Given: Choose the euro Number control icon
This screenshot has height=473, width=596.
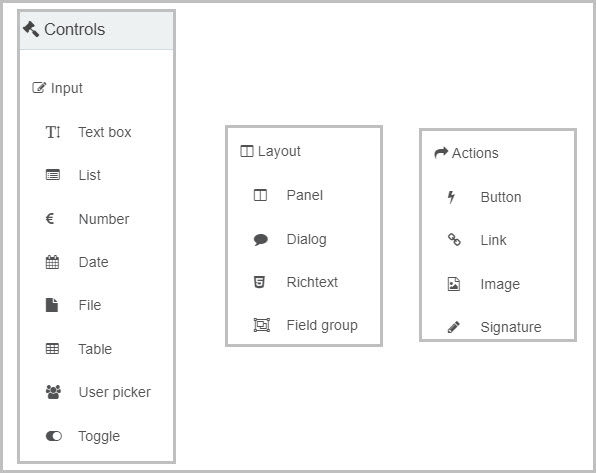Looking at the screenshot, I should tap(49, 219).
